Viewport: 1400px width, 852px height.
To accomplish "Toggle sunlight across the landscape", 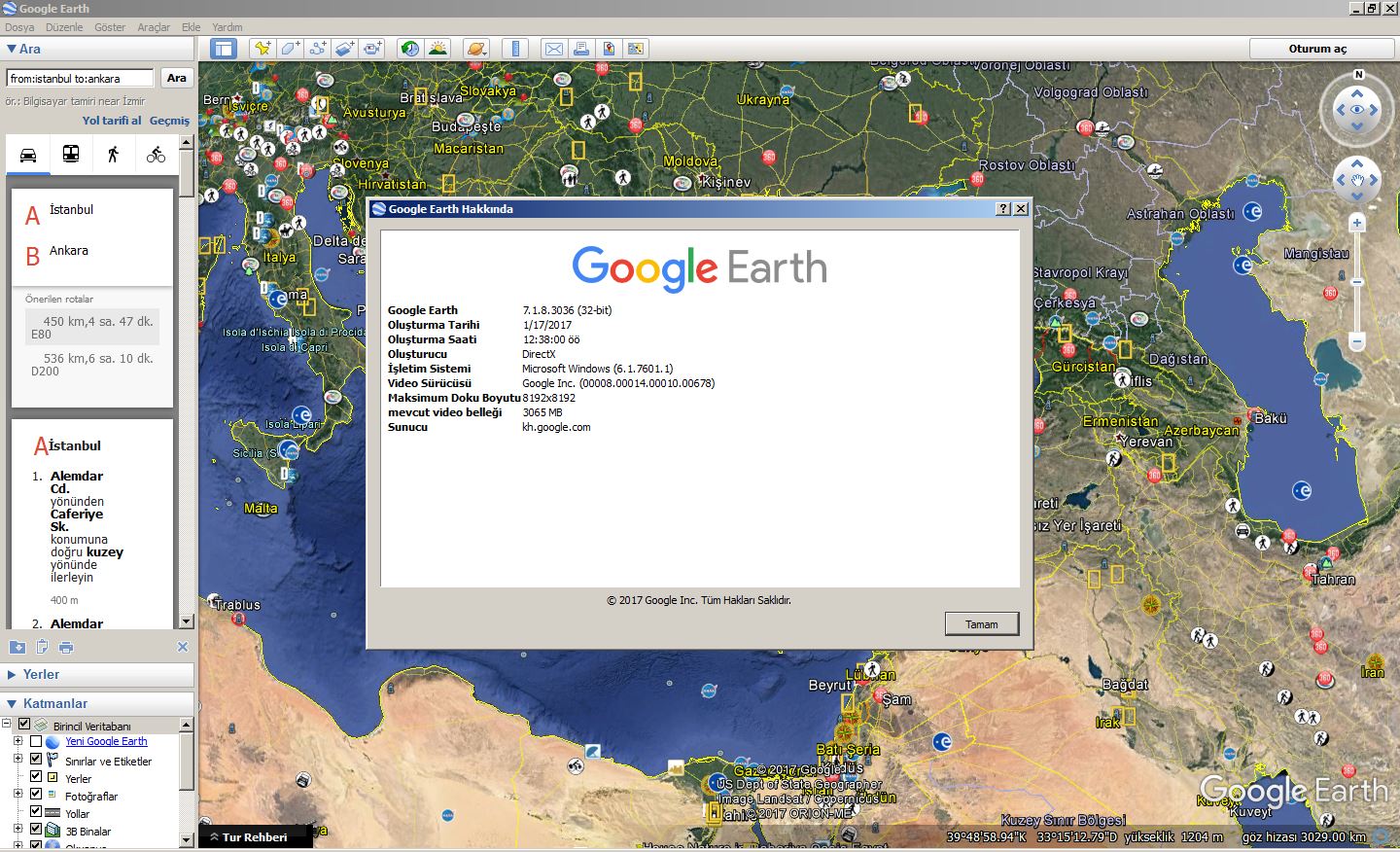I will point(437,49).
